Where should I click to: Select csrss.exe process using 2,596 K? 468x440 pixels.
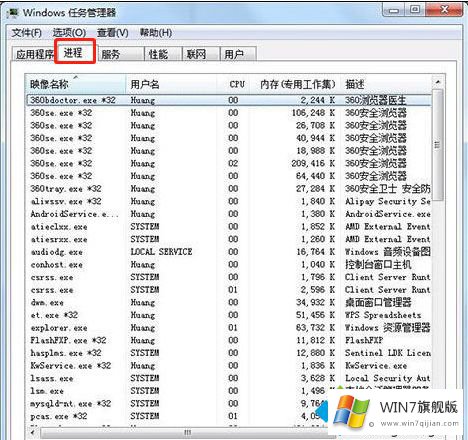click(229, 290)
